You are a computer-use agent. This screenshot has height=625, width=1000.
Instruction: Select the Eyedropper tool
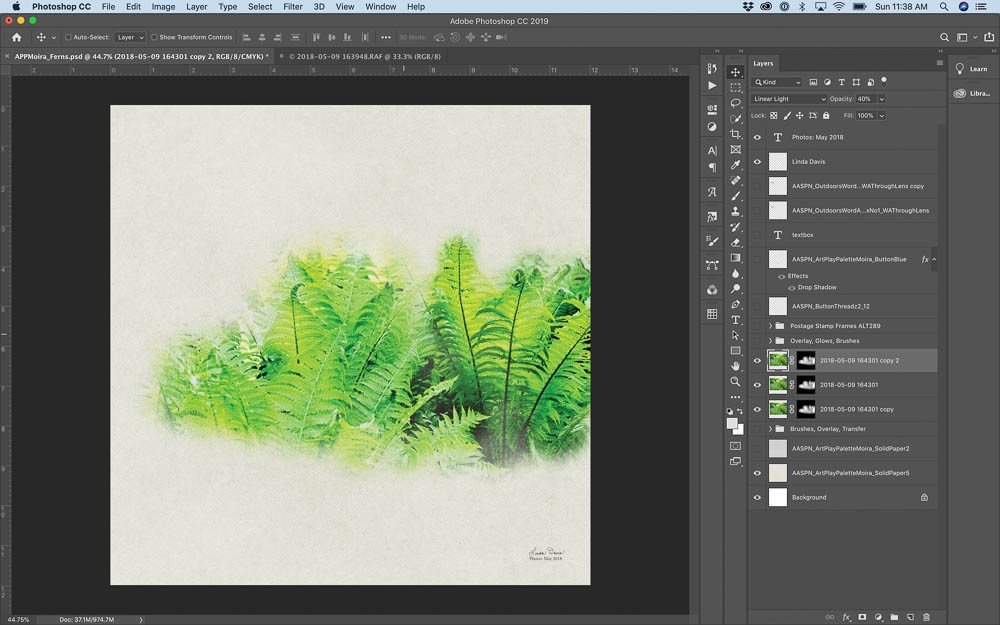(735, 165)
